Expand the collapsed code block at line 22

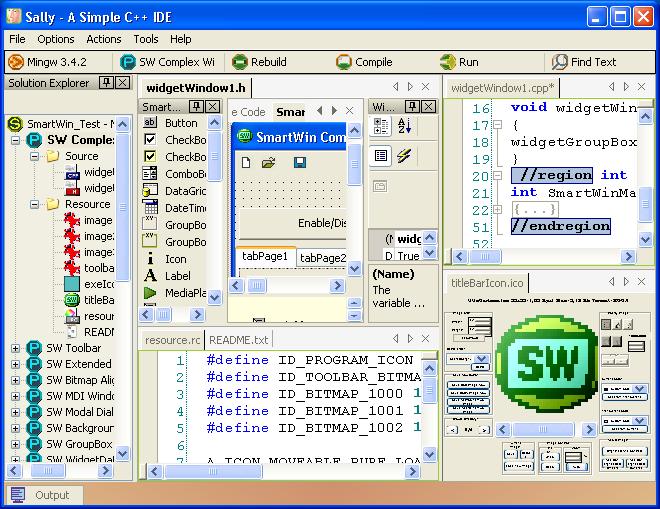[496, 210]
